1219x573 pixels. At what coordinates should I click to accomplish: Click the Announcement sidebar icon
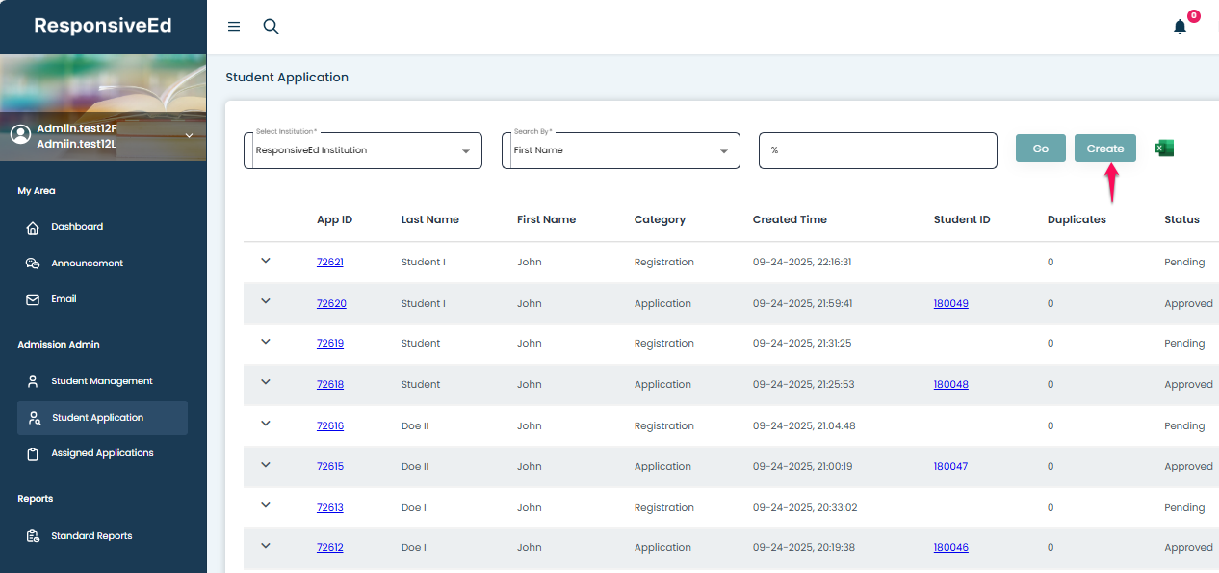tap(32, 263)
